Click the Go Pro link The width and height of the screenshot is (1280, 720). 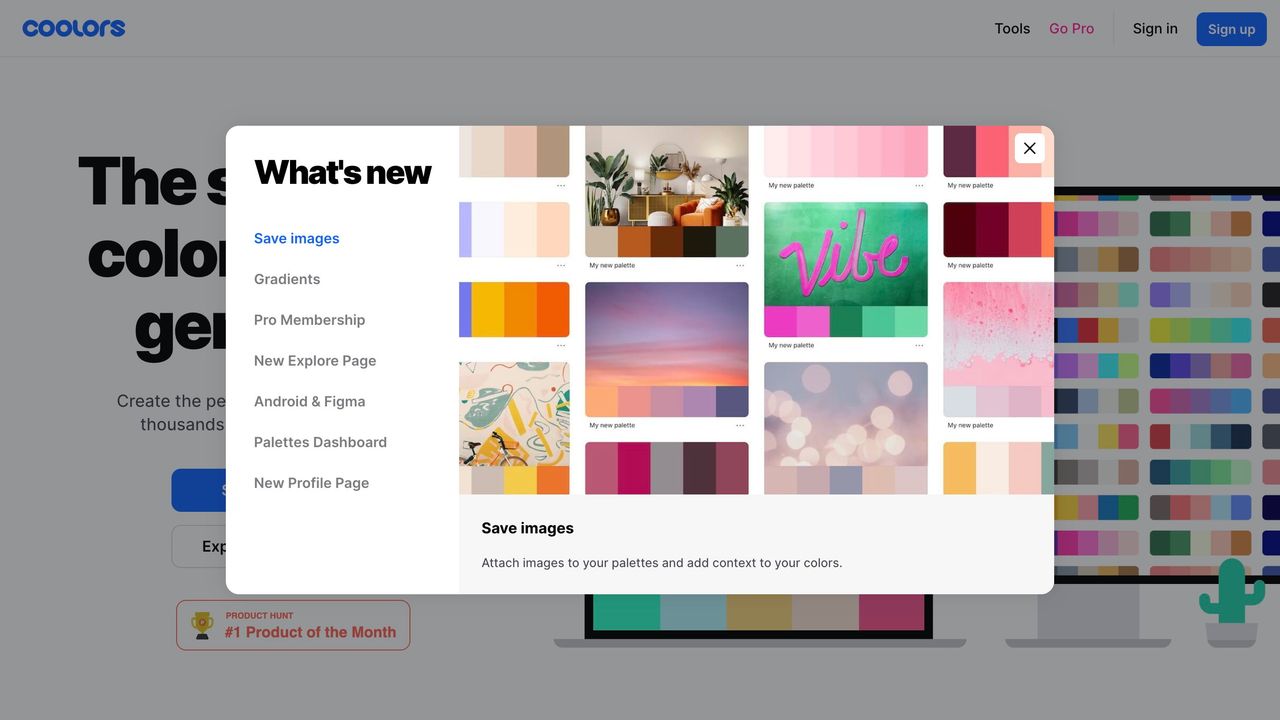click(1071, 28)
